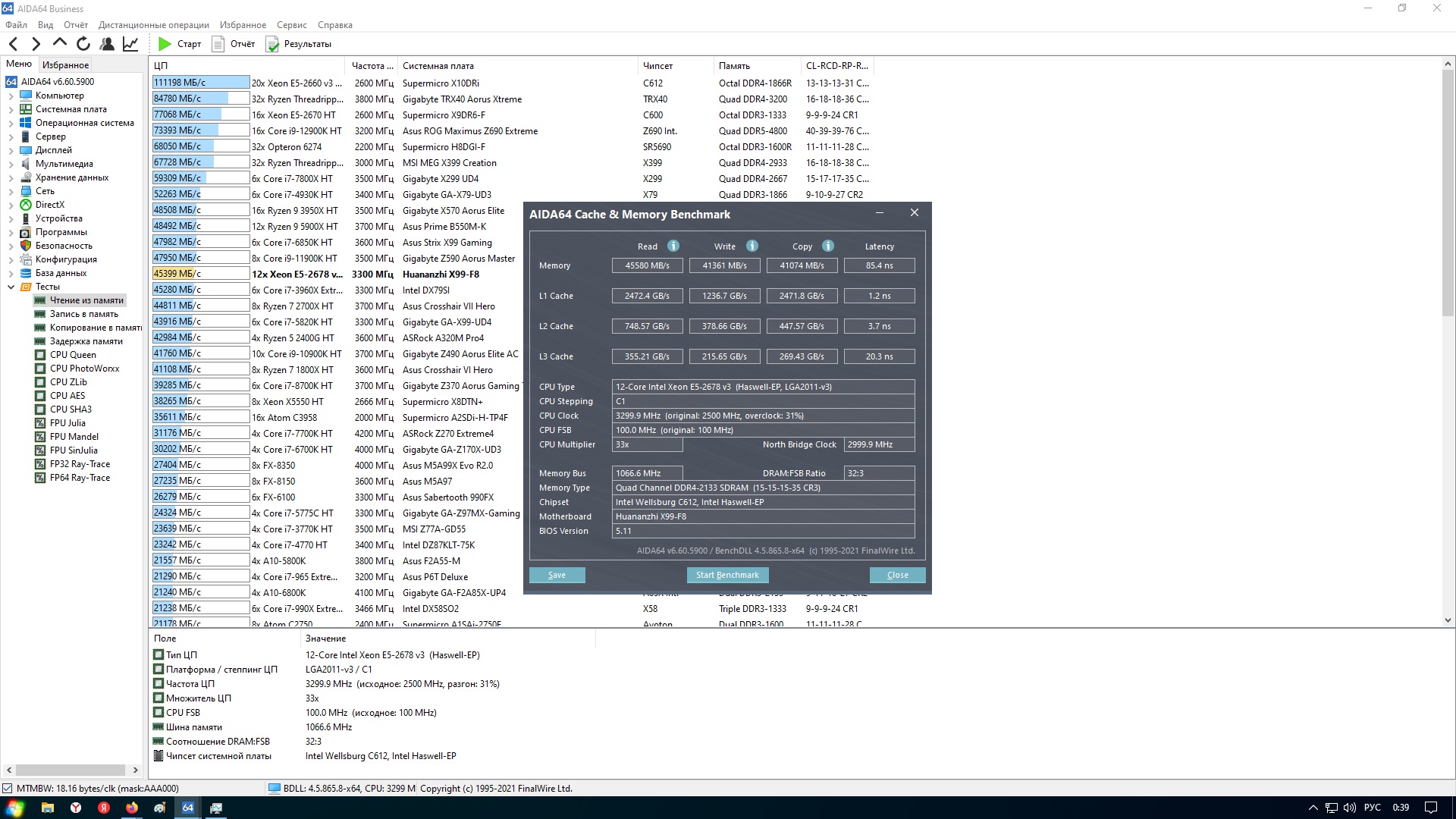Click the graph chart toolbar icon
1456x819 pixels.
pos(130,44)
